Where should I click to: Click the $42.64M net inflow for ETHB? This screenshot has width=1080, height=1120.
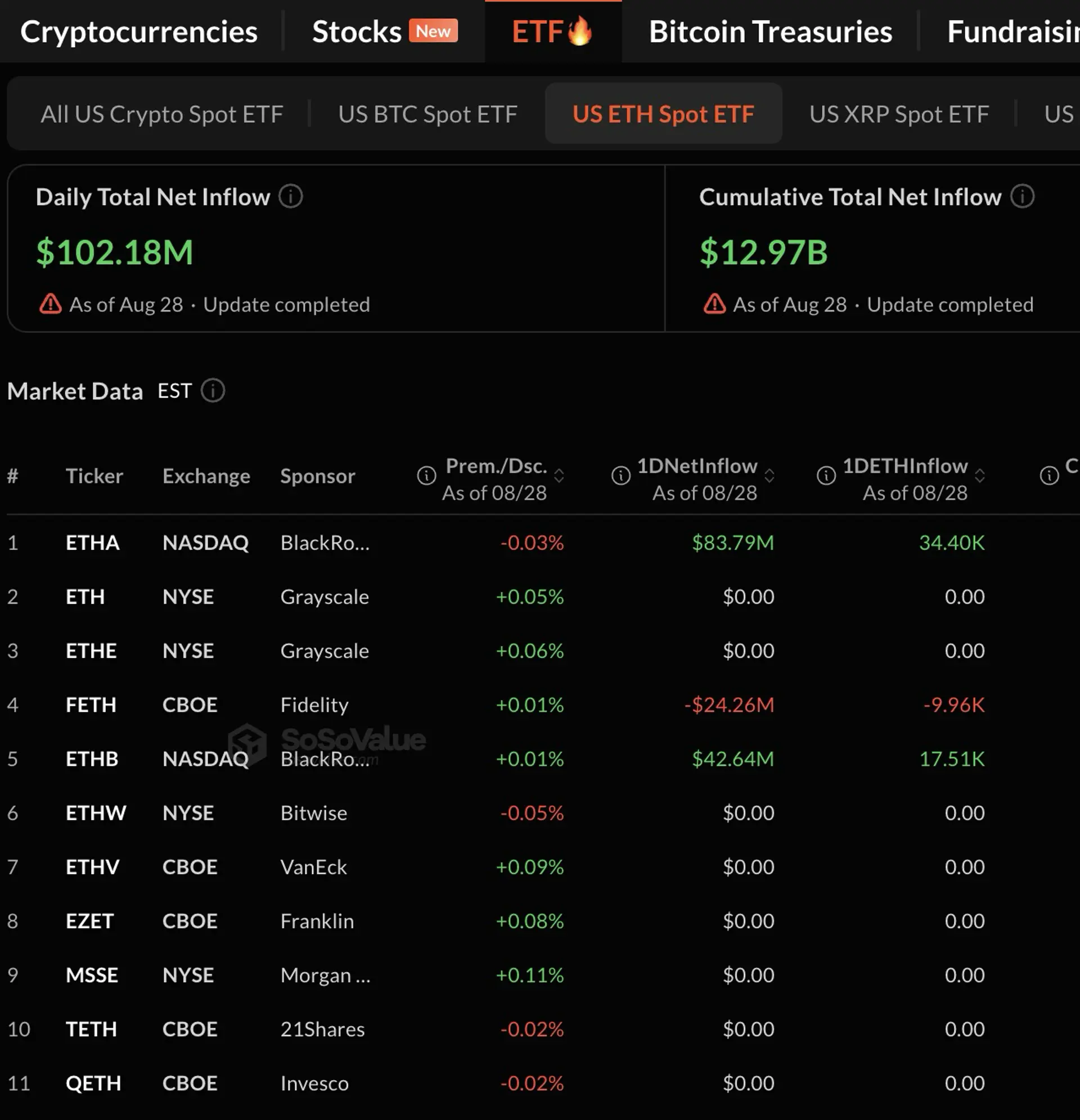pyautogui.click(x=733, y=759)
